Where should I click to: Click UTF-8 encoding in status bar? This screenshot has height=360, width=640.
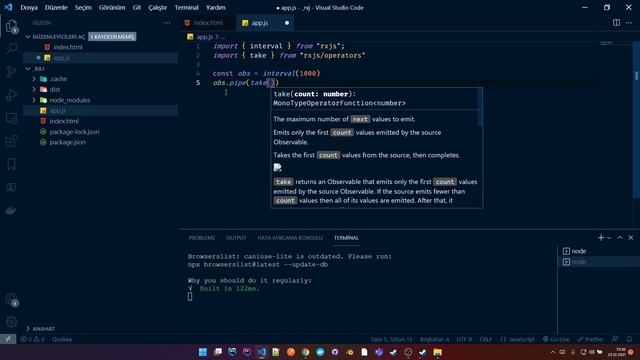coord(464,339)
